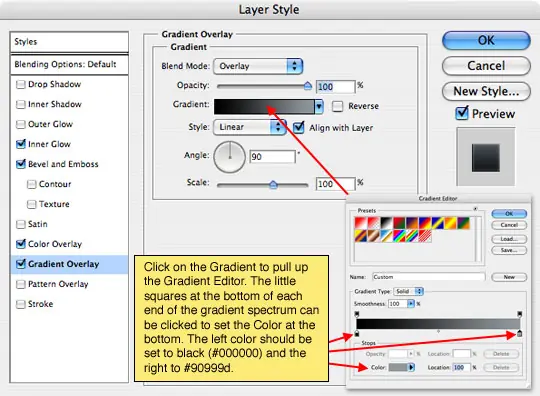The width and height of the screenshot is (540, 396).
Task: Select the orange-yellow-orange gradient preset
Action: tap(450, 223)
